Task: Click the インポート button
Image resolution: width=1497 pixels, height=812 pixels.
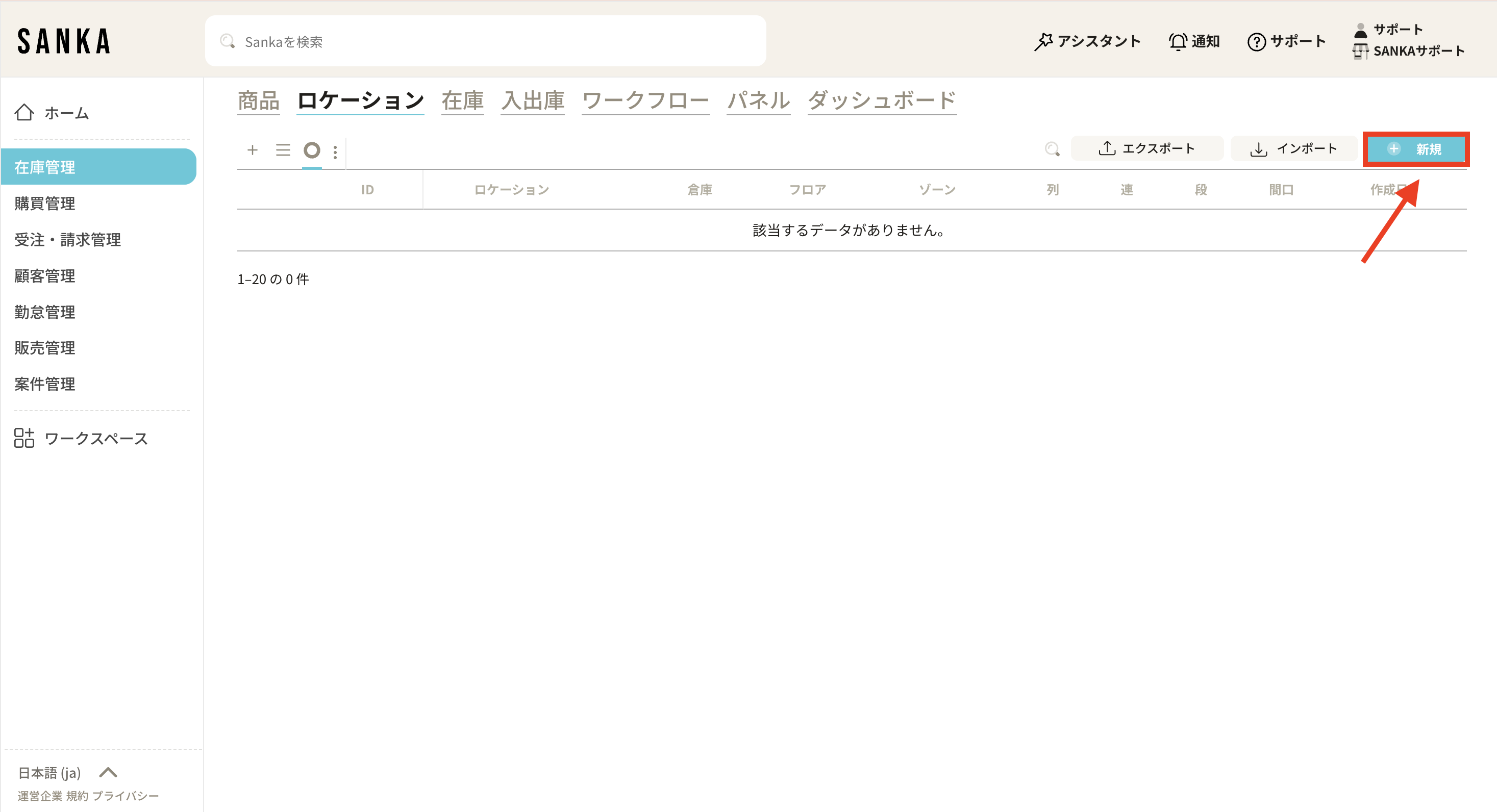Action: click(1293, 149)
